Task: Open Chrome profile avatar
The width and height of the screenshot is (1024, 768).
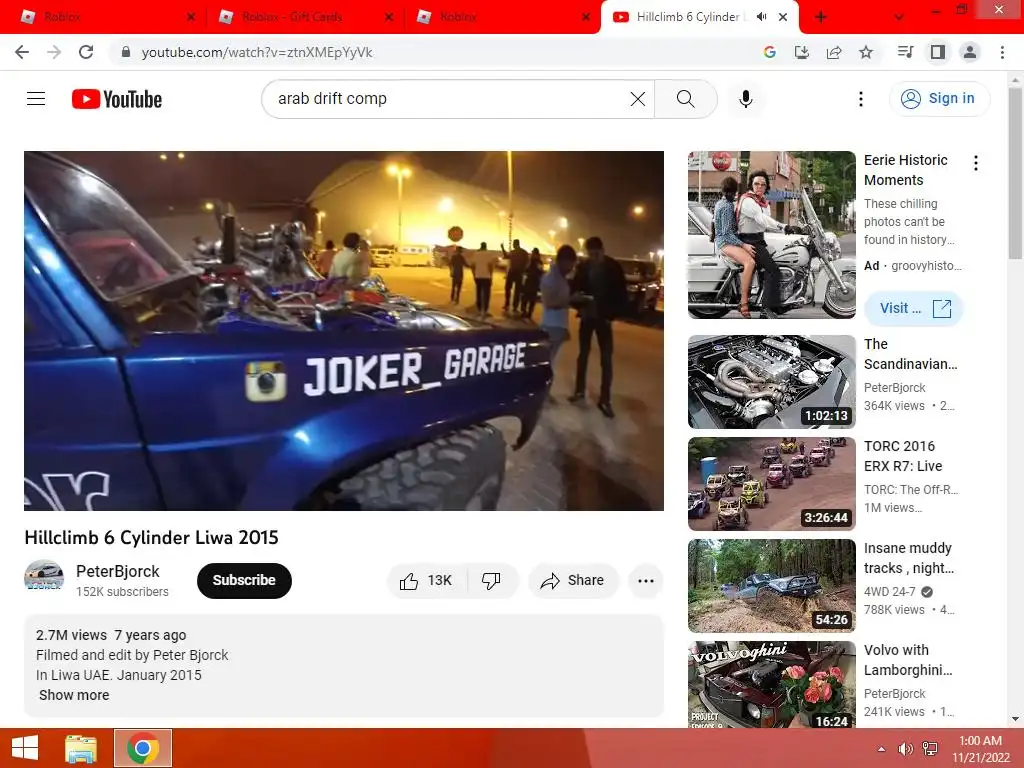Action: coord(969,52)
